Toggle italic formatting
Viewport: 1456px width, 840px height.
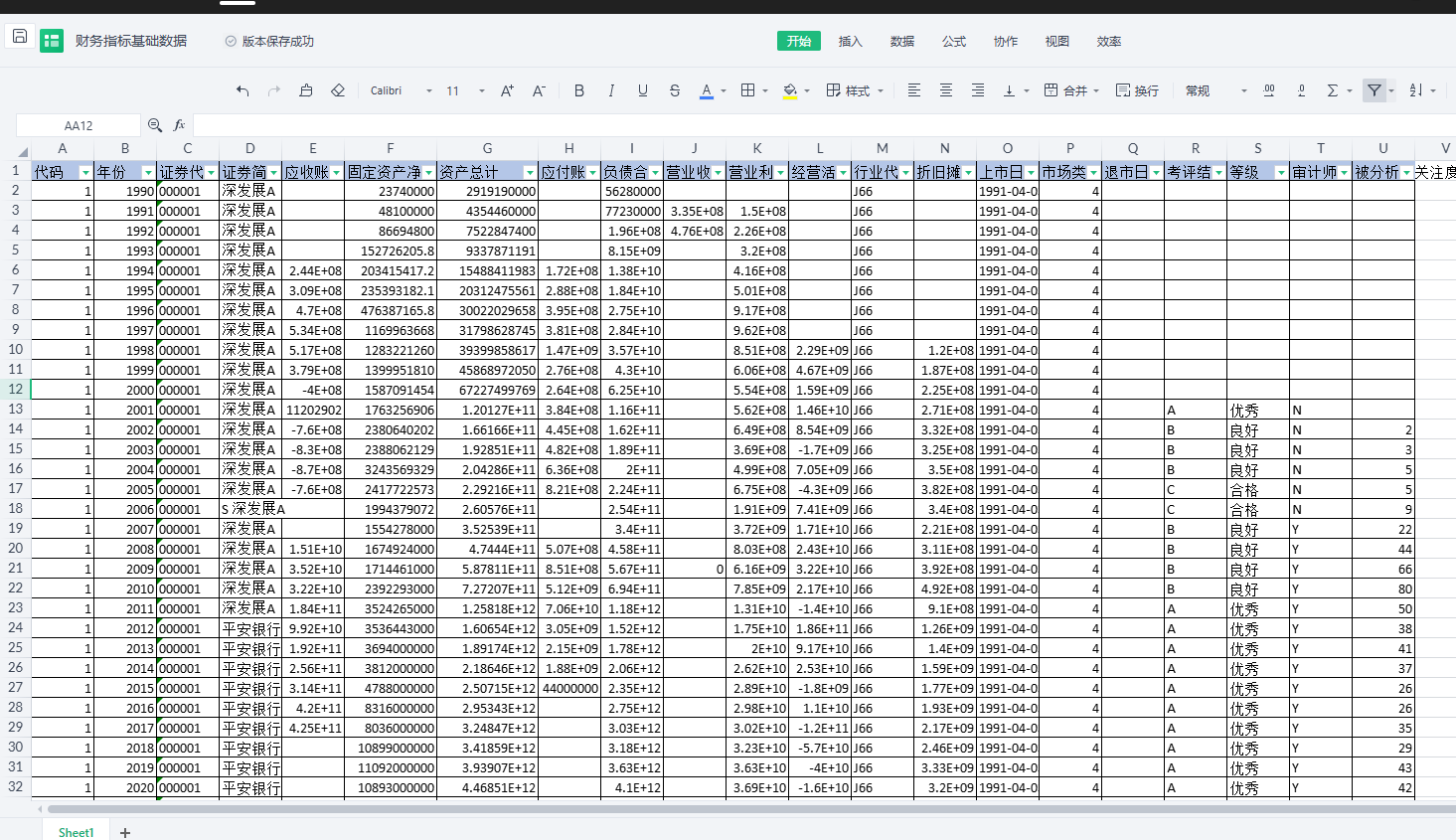pos(611,90)
